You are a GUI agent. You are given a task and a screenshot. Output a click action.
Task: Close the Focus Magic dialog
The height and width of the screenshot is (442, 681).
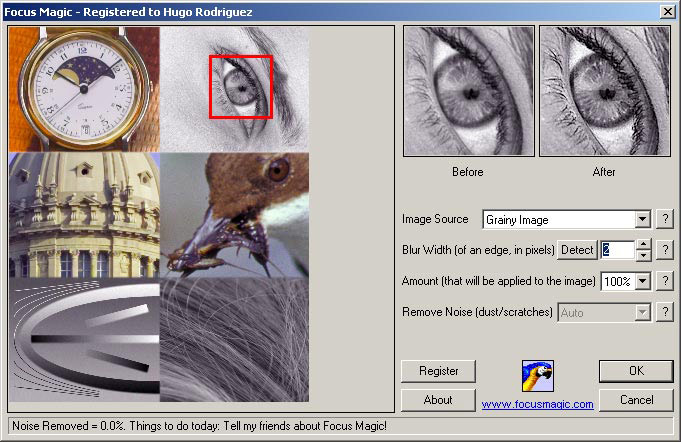click(x=668, y=12)
